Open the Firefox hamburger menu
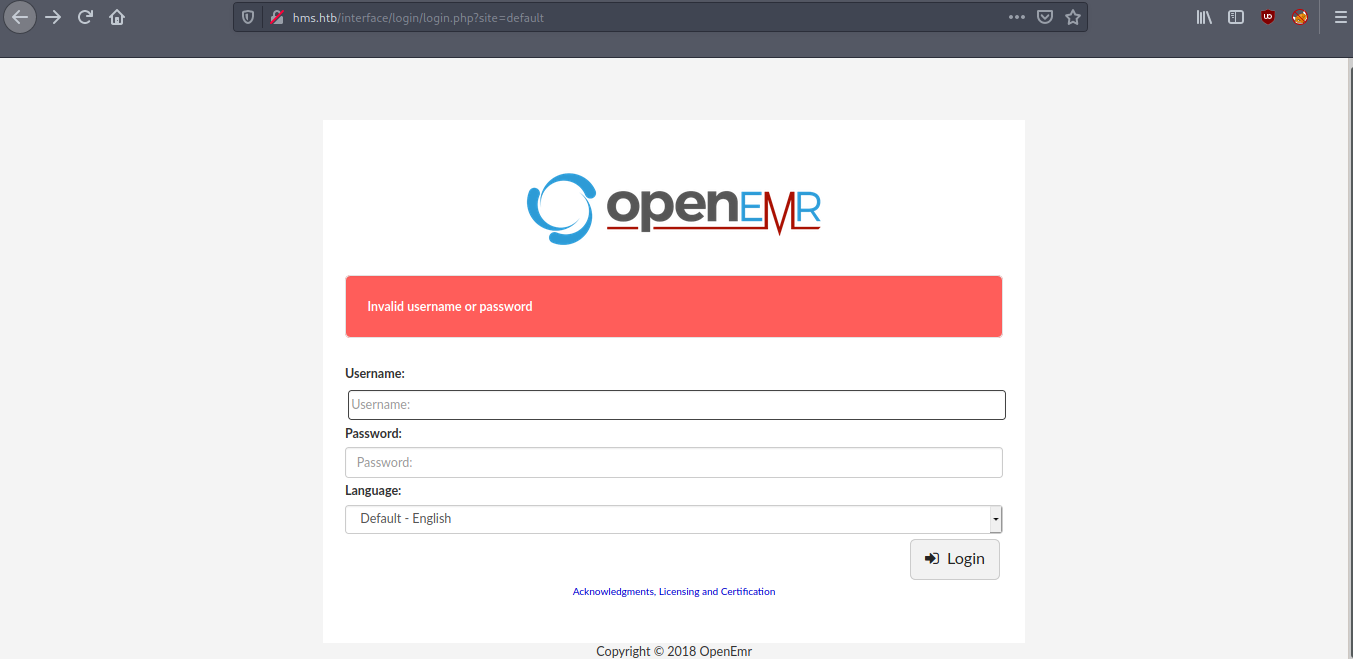 point(1340,17)
